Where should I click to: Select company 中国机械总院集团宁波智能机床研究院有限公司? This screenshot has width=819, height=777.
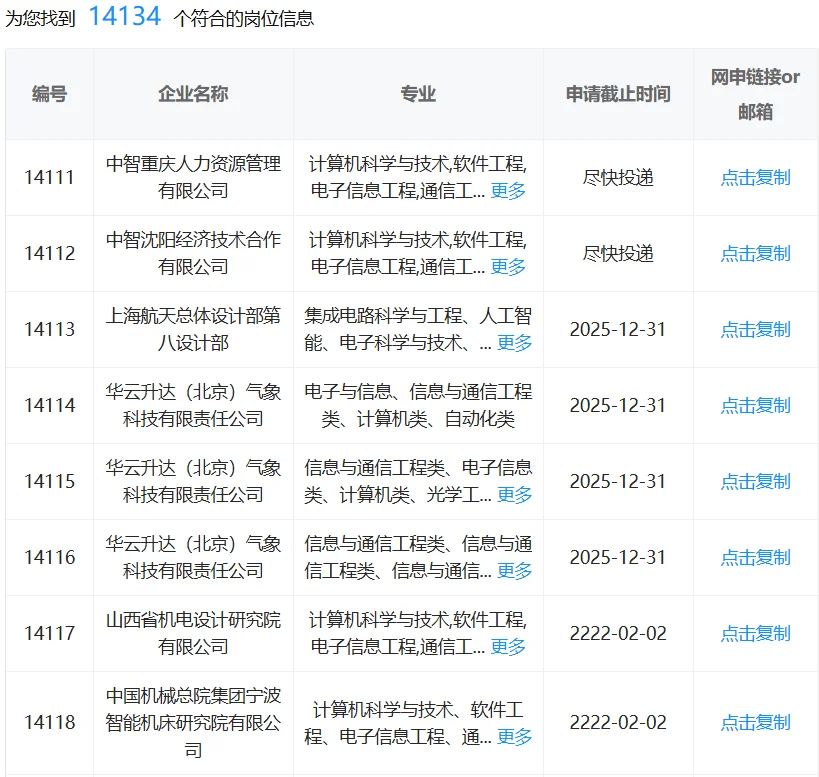point(193,723)
